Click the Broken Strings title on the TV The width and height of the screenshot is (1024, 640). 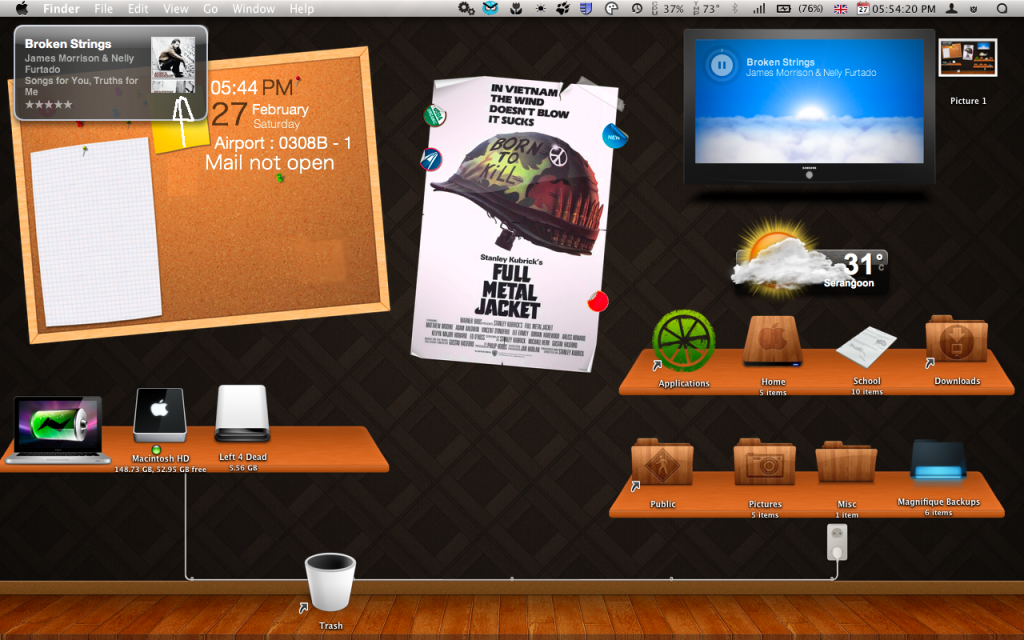point(780,62)
